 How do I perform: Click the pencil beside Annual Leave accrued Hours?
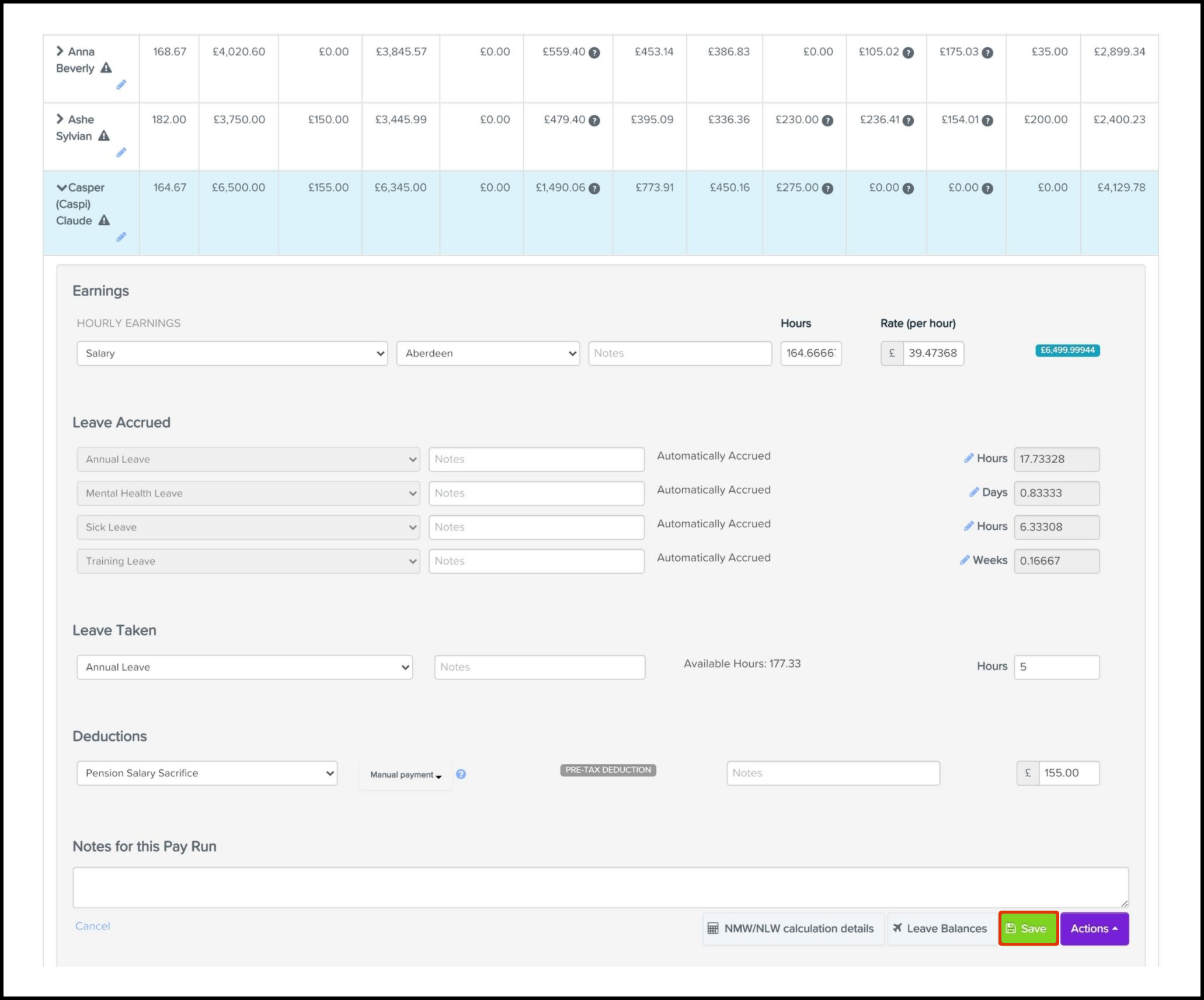(968, 459)
